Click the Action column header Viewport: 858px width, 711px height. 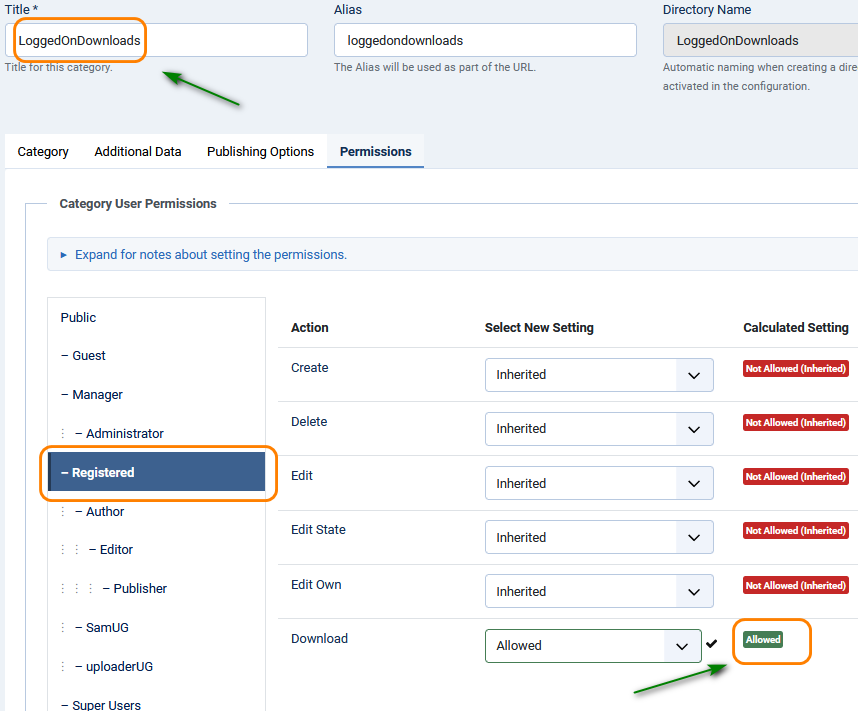click(x=310, y=327)
